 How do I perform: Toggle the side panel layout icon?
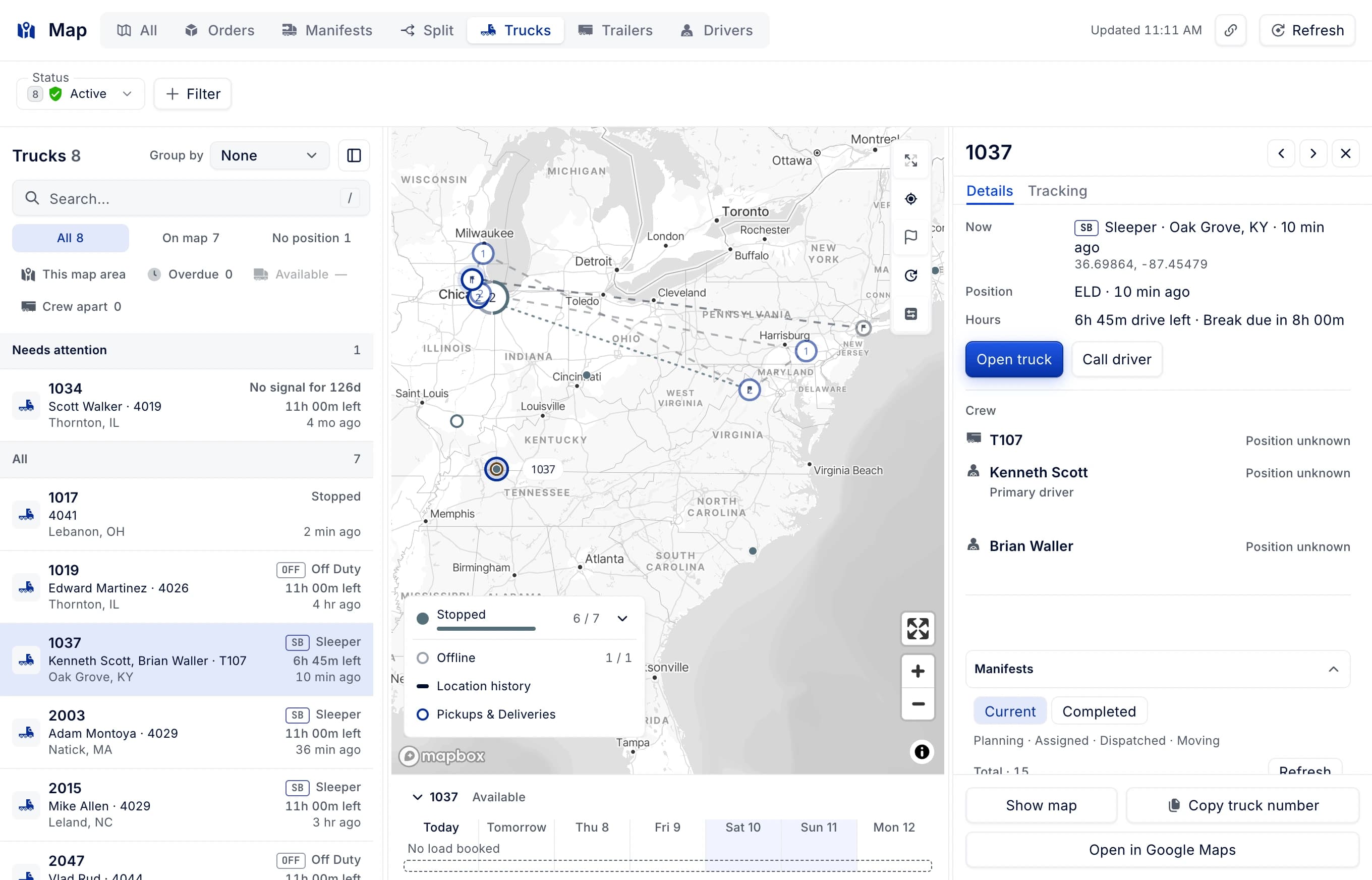pos(354,155)
